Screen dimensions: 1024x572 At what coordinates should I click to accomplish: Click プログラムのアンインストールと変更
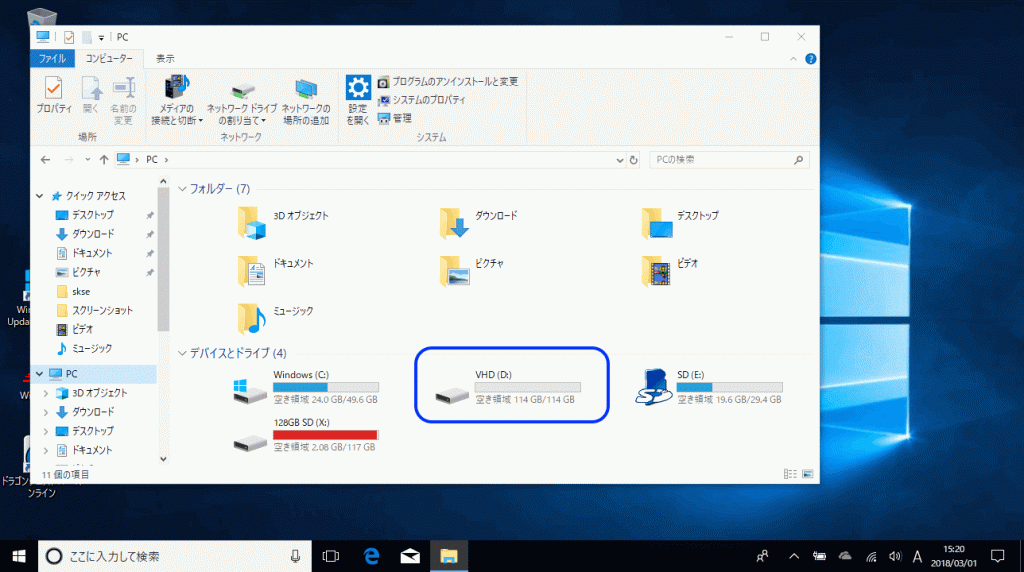[448, 82]
